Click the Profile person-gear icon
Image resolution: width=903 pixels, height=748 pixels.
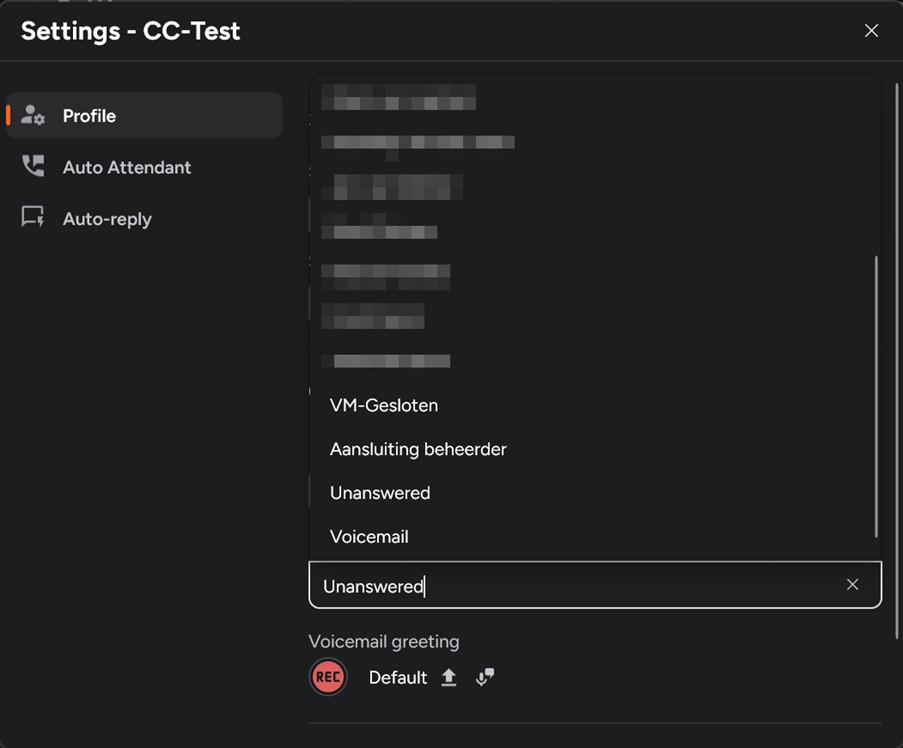(x=33, y=115)
